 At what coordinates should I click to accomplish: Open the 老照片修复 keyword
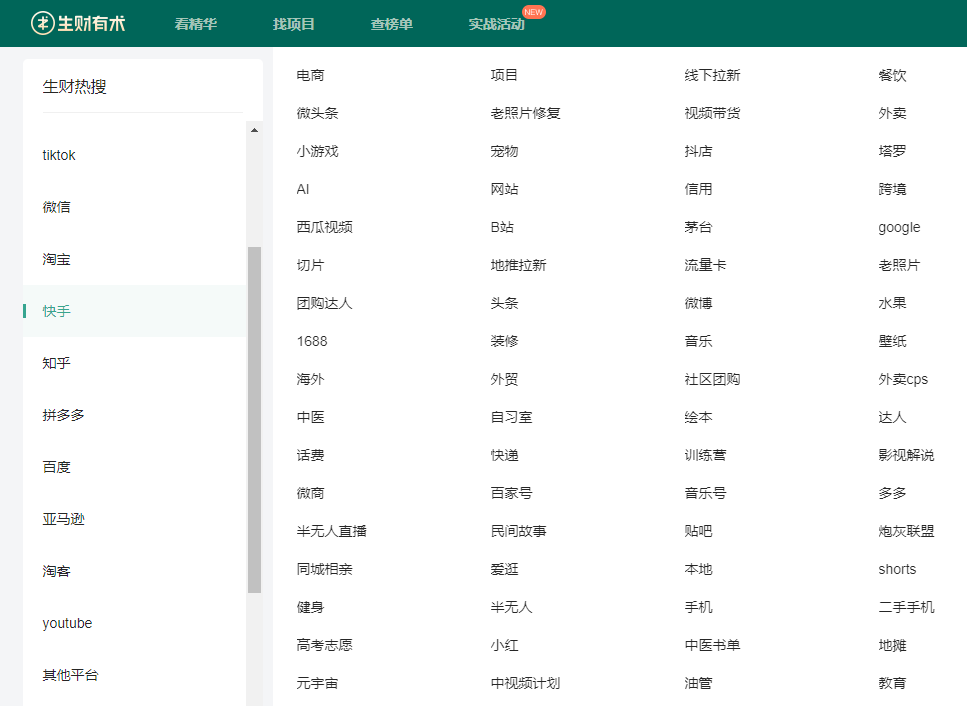tap(525, 113)
